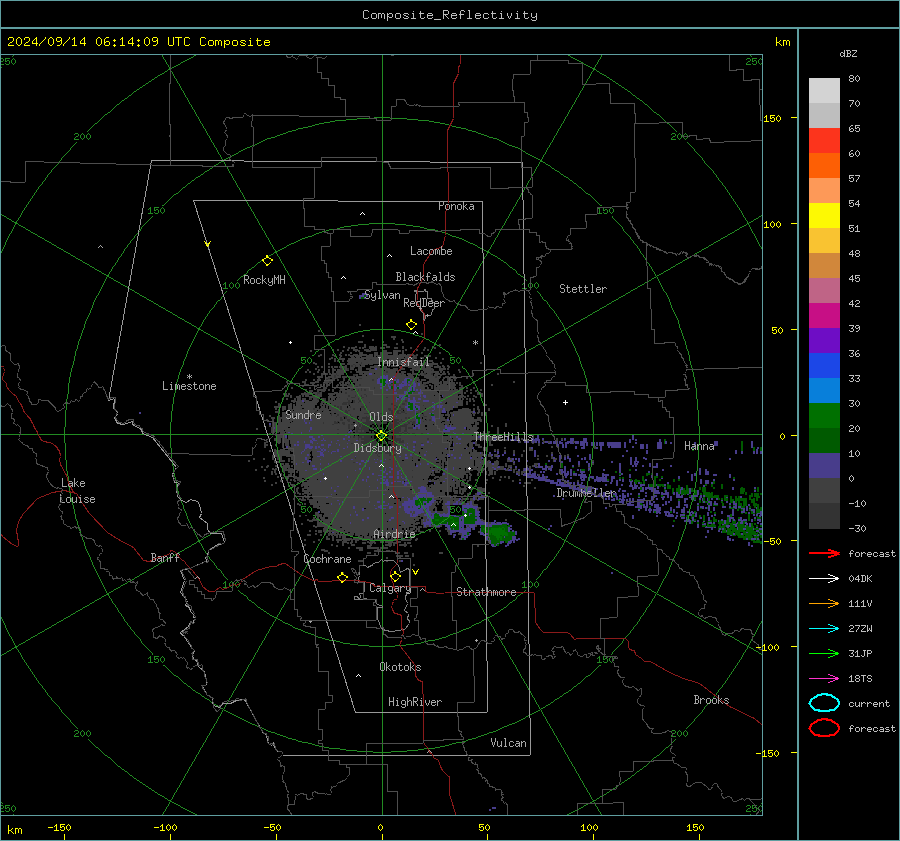The width and height of the screenshot is (900, 841).
Task: Click the red forecast arrow in legend
Action: (x=824, y=553)
